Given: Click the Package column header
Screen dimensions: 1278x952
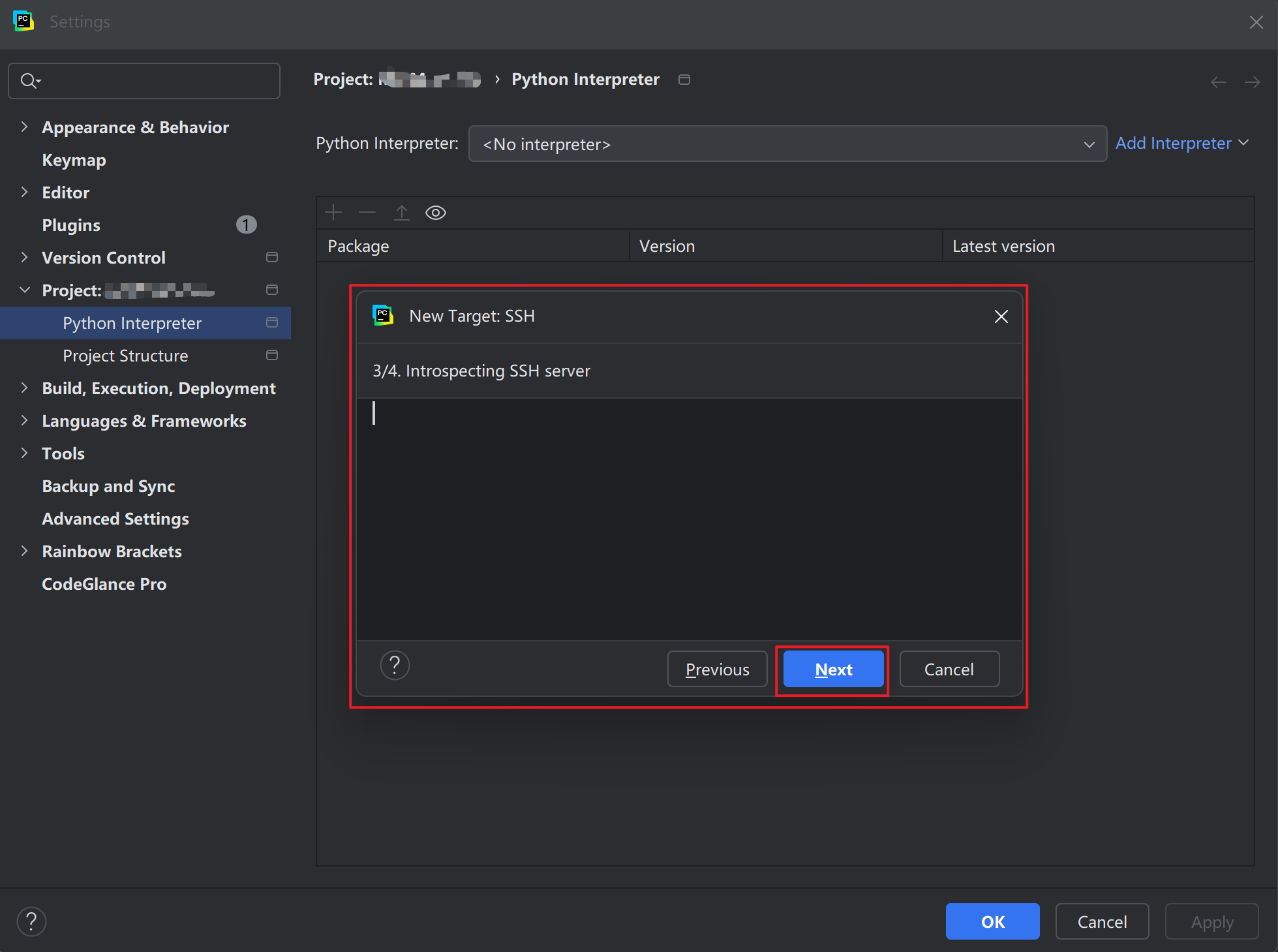Looking at the screenshot, I should [472, 246].
